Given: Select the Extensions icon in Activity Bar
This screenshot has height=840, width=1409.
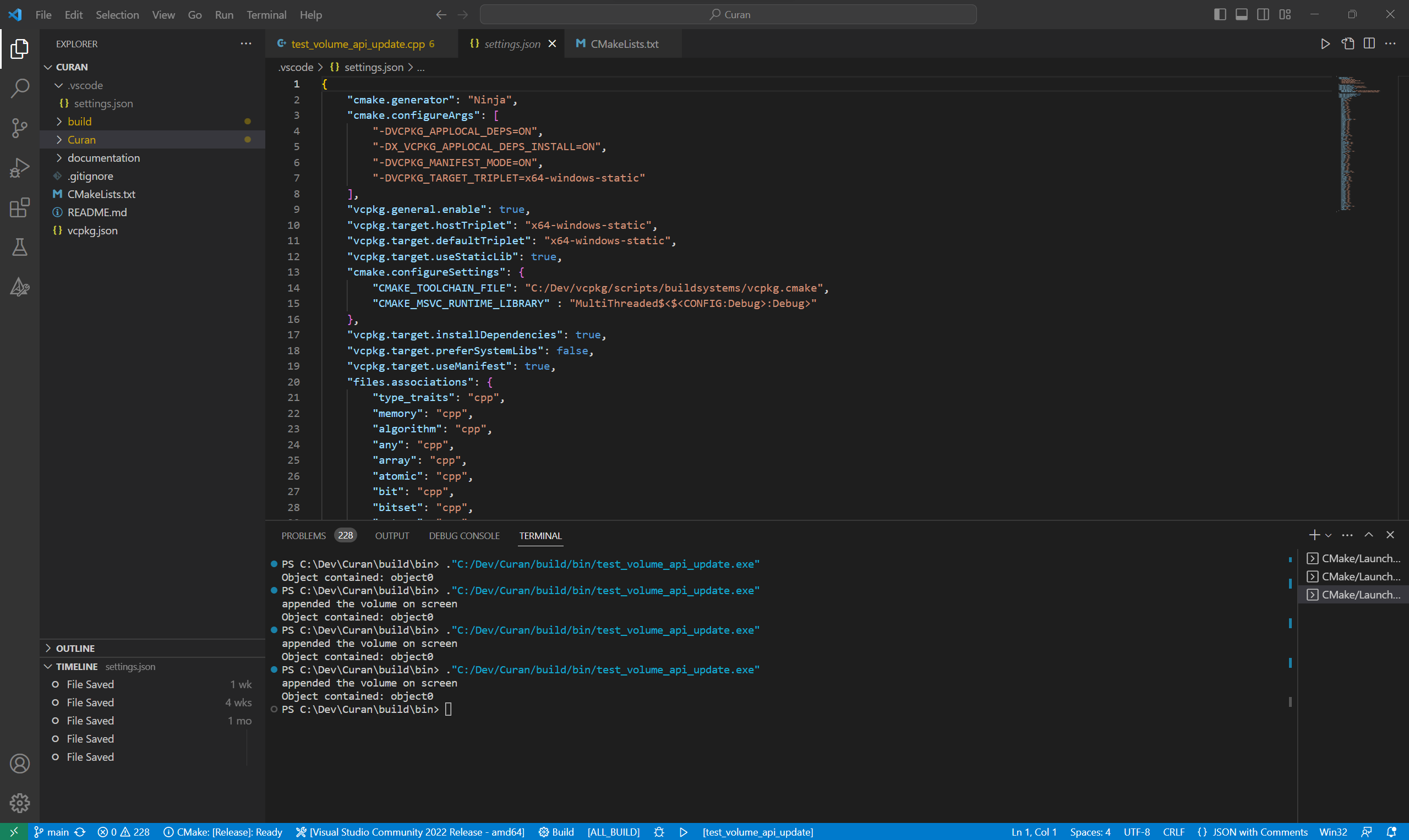Looking at the screenshot, I should 19,208.
